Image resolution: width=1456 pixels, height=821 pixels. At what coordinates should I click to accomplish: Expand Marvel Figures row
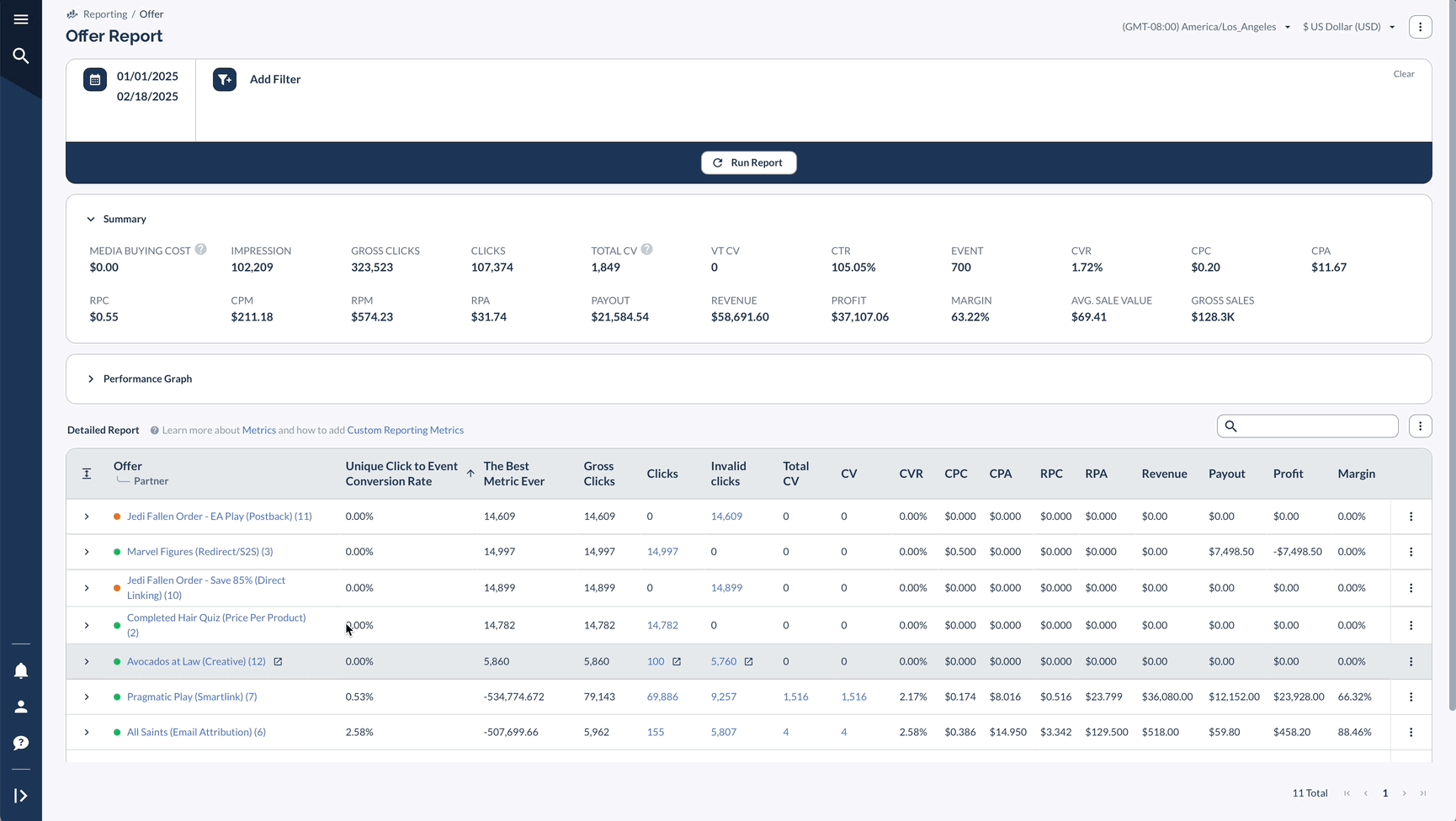87,552
